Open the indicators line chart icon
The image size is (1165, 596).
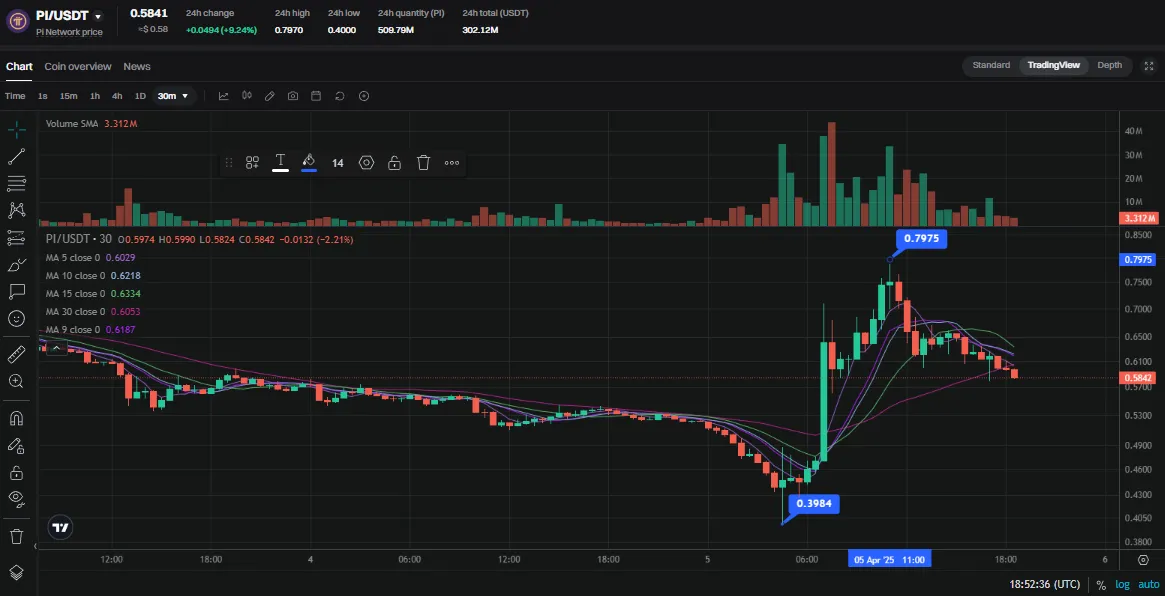(x=224, y=96)
